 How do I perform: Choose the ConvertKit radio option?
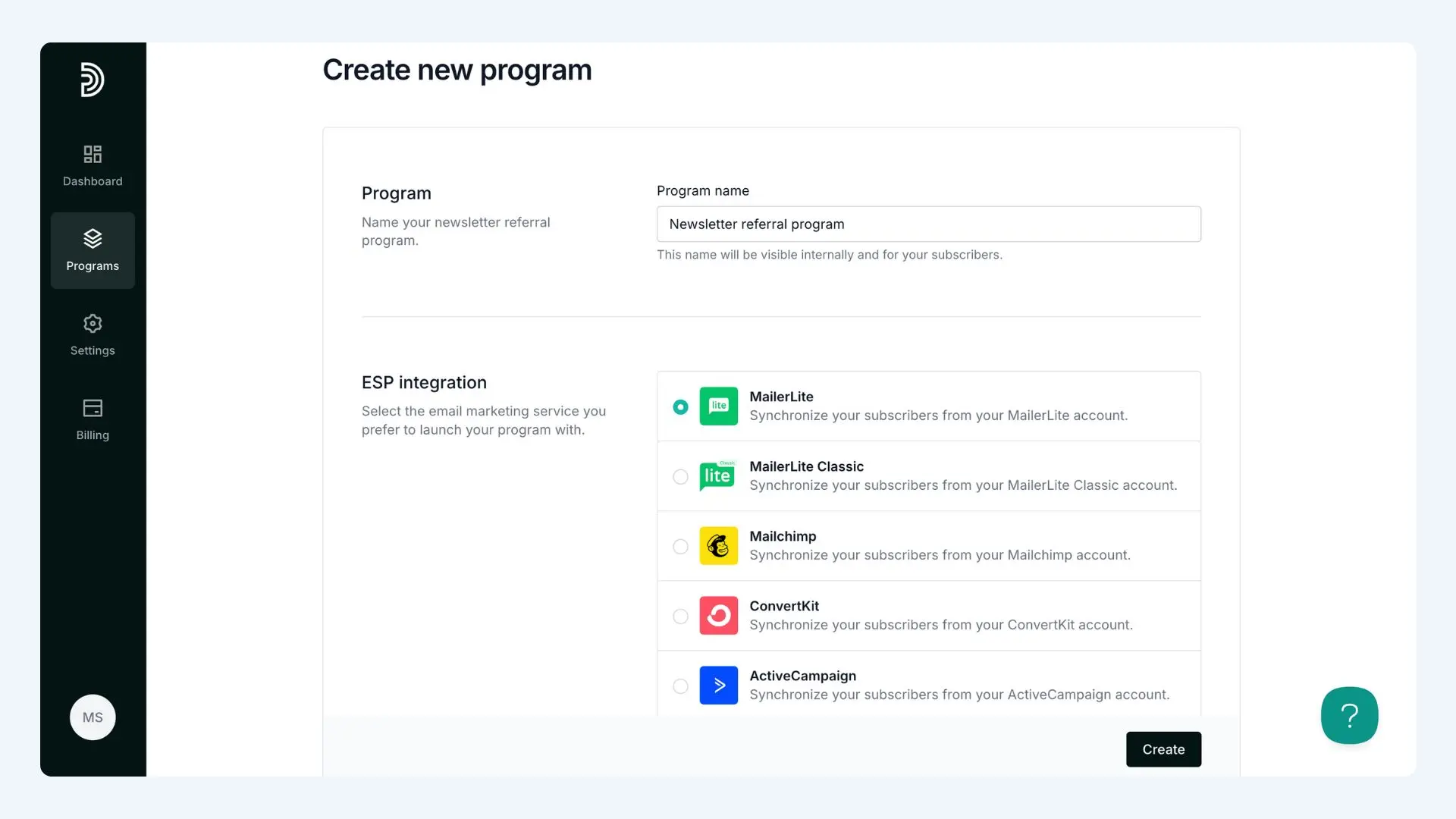tap(680, 617)
